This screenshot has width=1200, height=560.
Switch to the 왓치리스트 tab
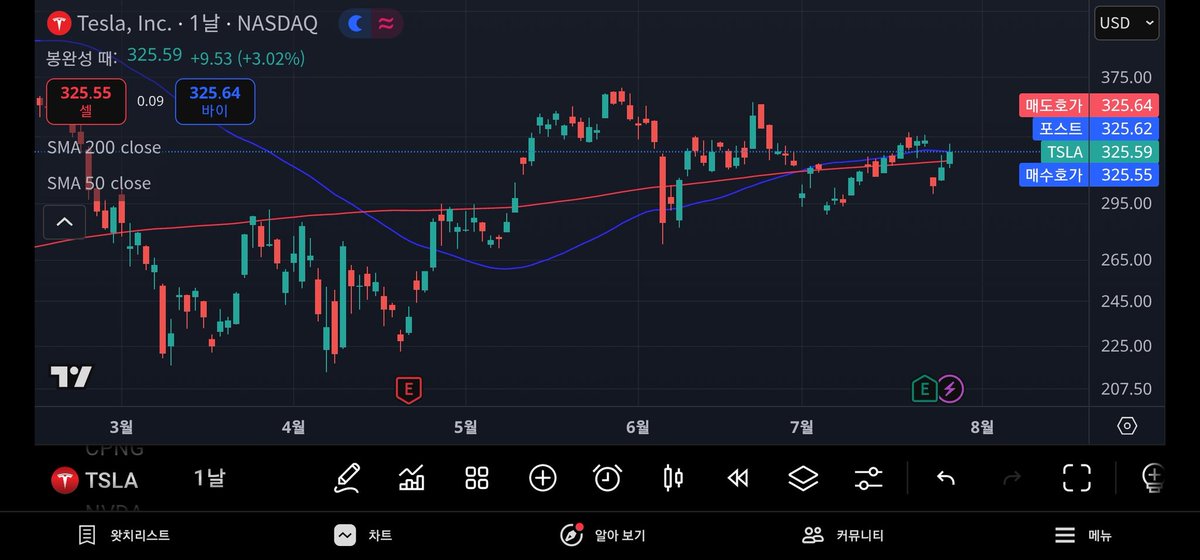tap(124, 535)
